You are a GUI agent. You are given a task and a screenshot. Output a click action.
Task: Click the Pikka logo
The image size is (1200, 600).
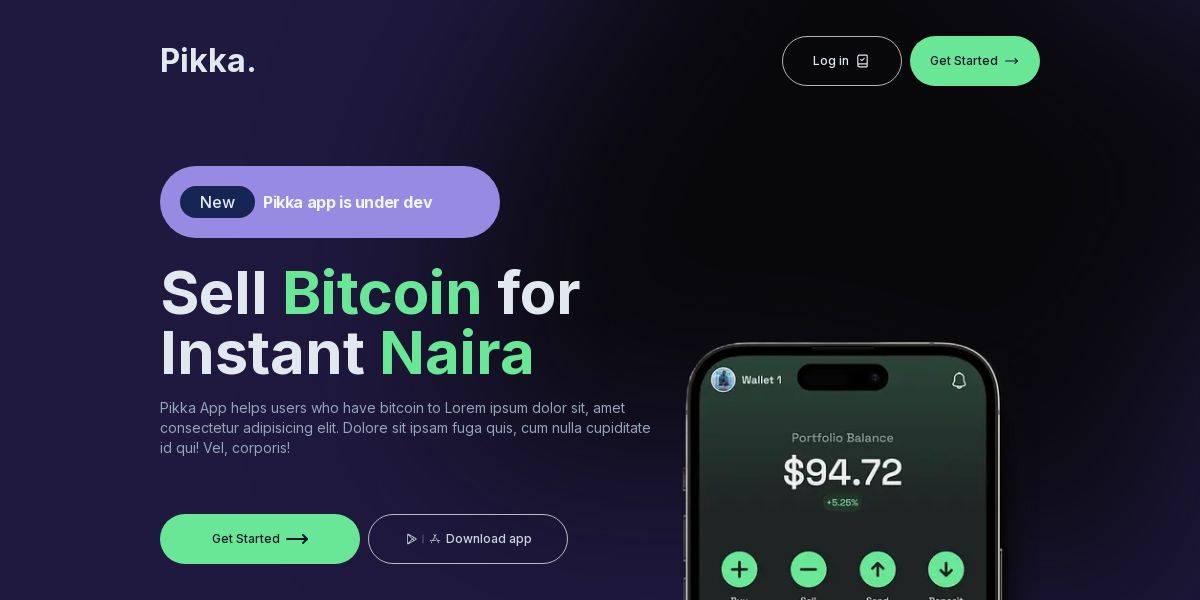(x=208, y=61)
